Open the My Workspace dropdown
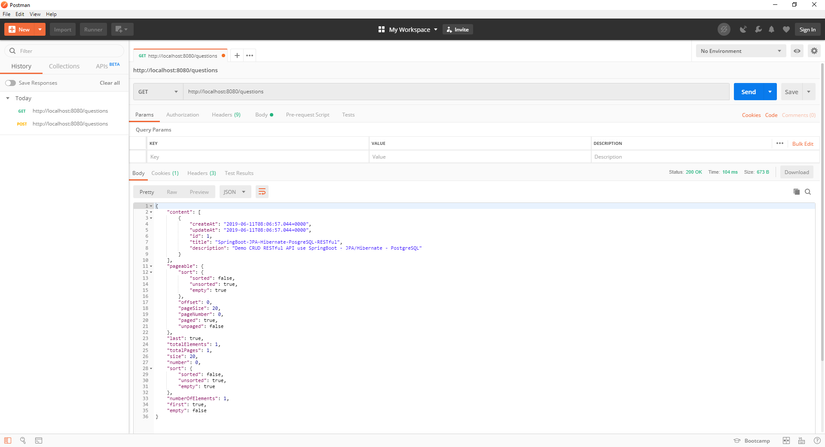This screenshot has width=825, height=447. [412, 29]
